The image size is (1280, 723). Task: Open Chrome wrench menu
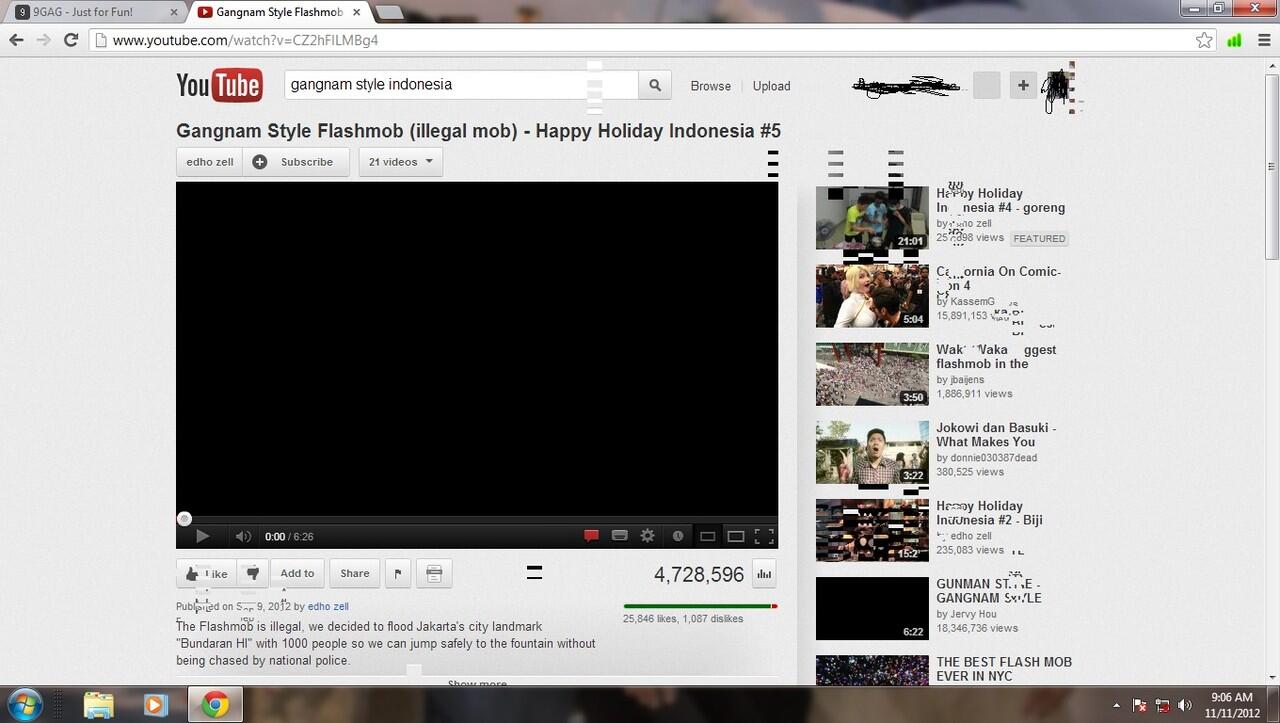(x=1262, y=41)
